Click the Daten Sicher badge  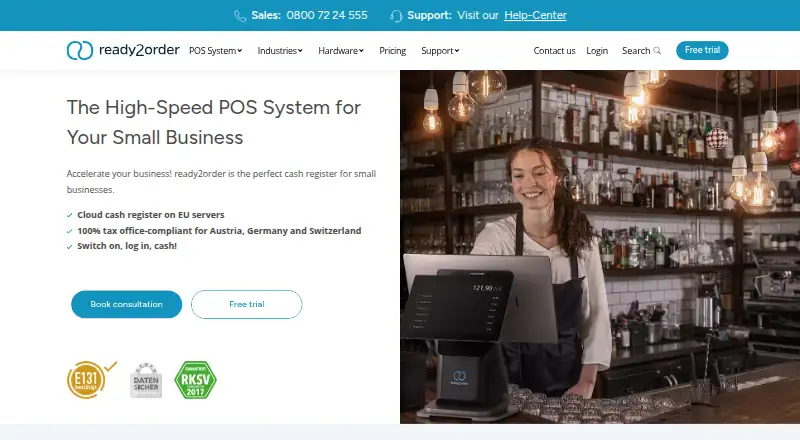(x=146, y=380)
